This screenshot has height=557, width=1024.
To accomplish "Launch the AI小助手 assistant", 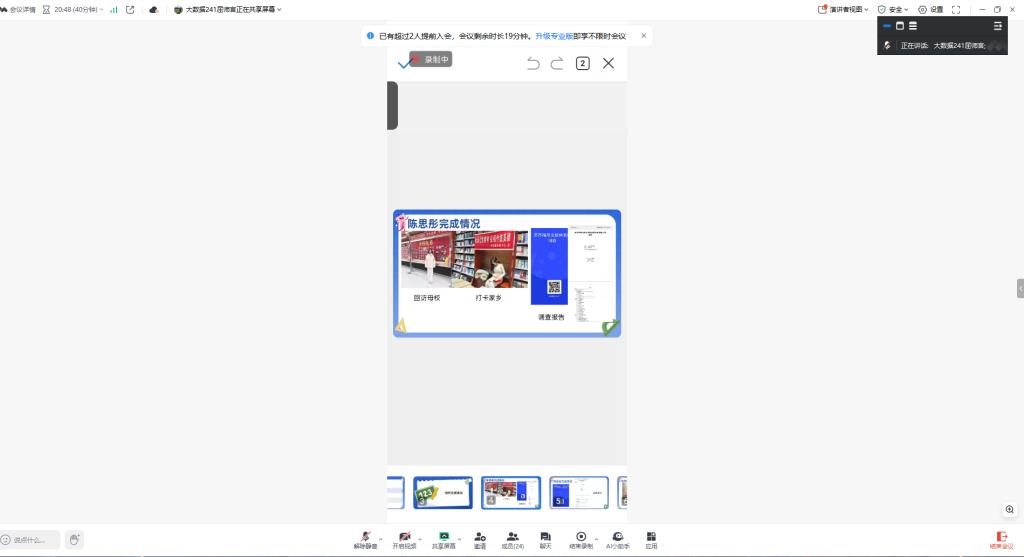I will 618,538.
